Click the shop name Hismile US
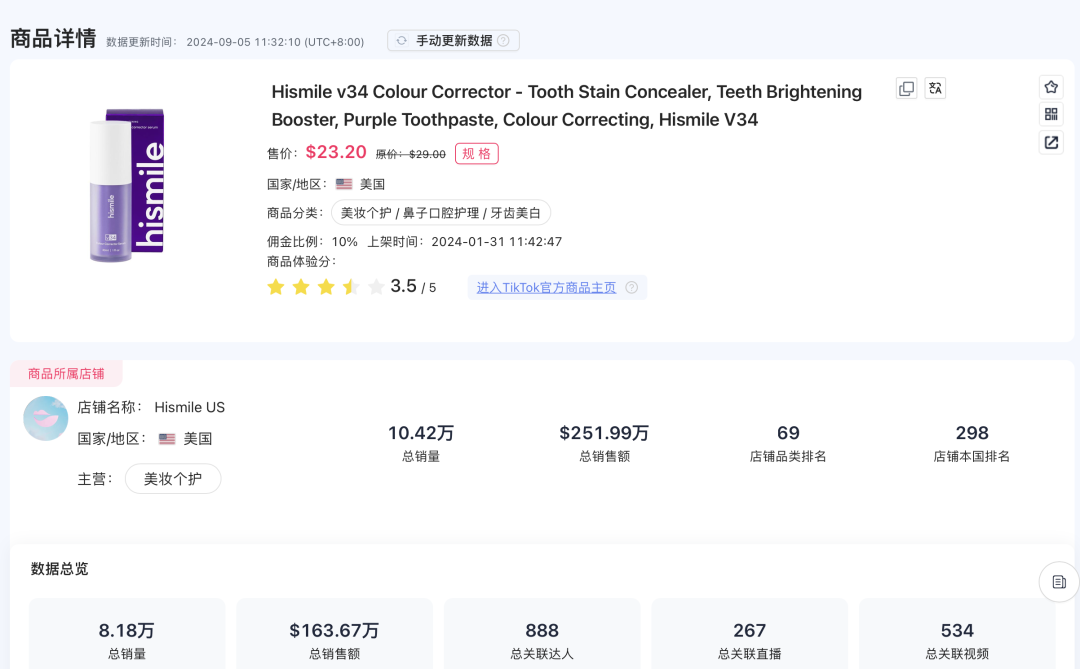The image size is (1080, 669). 189,407
